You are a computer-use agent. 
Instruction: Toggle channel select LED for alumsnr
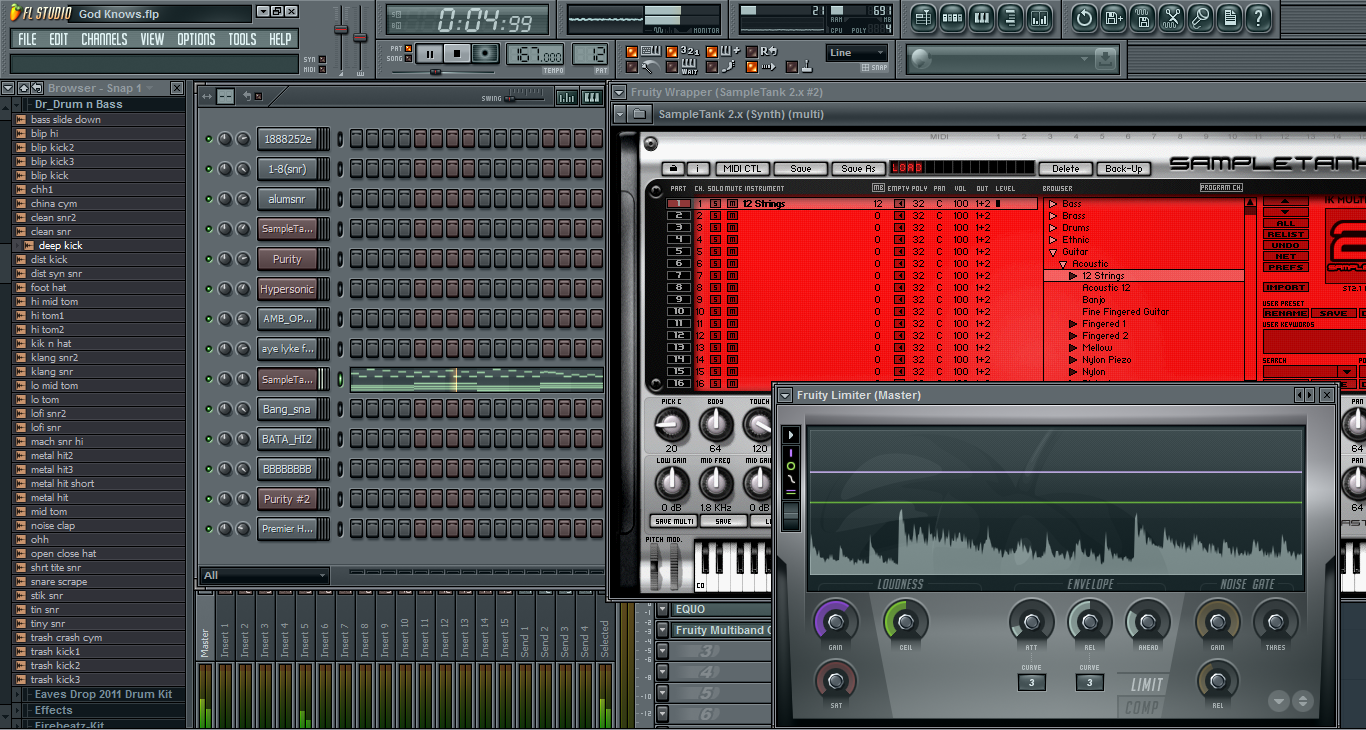(340, 199)
